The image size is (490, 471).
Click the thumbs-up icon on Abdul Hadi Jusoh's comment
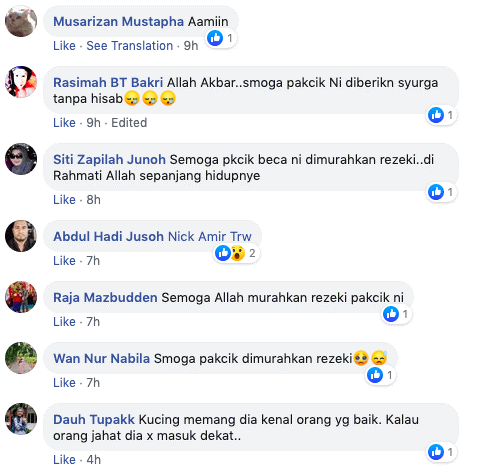223,253
